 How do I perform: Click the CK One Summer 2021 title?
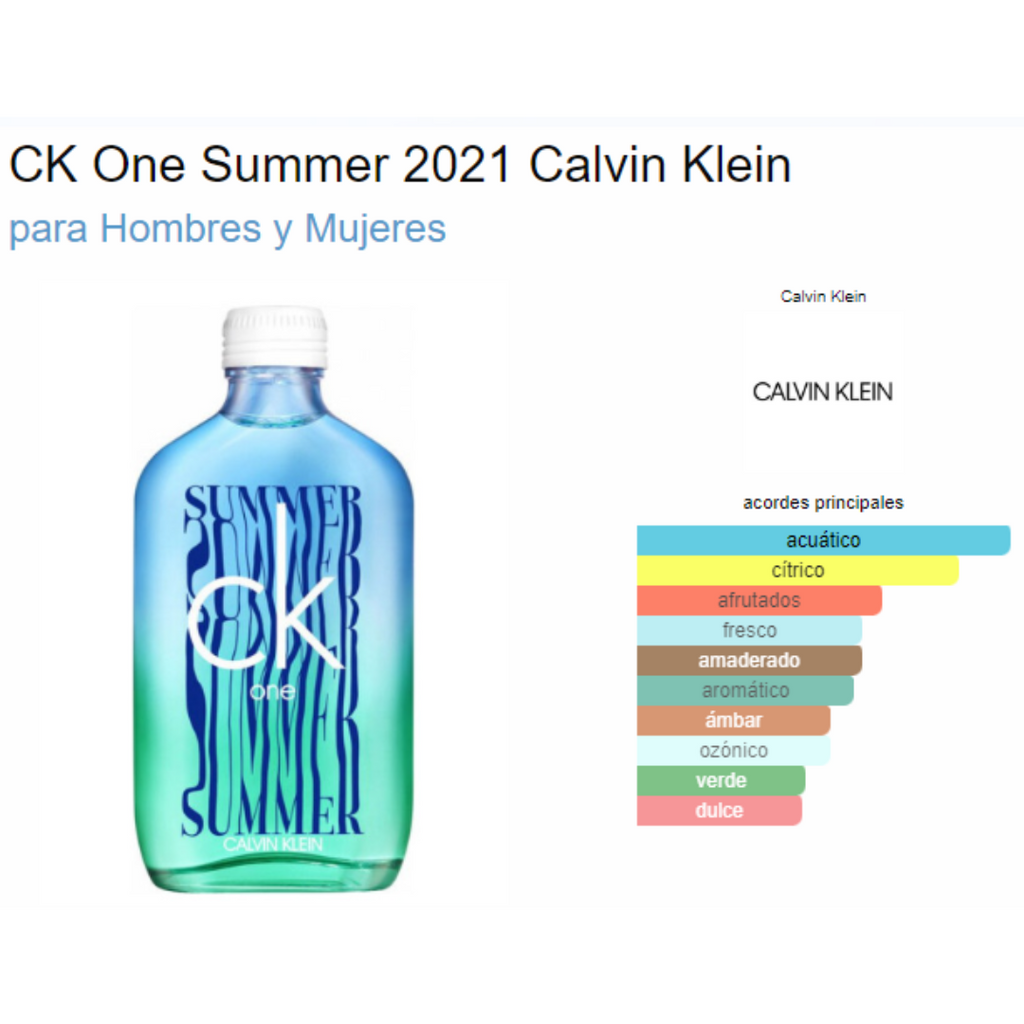coord(400,165)
